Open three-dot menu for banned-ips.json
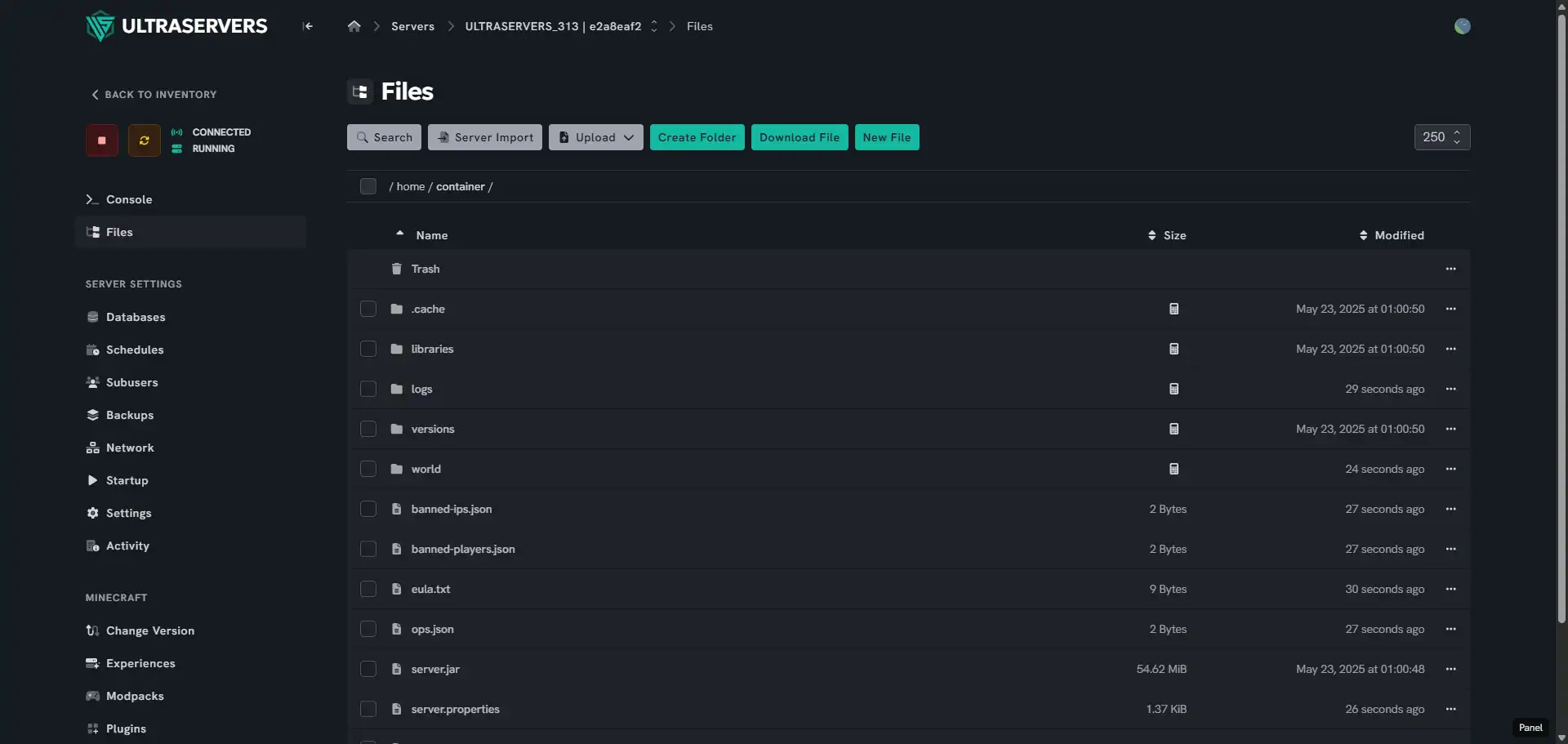Viewport: 1568px width, 744px height. coord(1450,509)
